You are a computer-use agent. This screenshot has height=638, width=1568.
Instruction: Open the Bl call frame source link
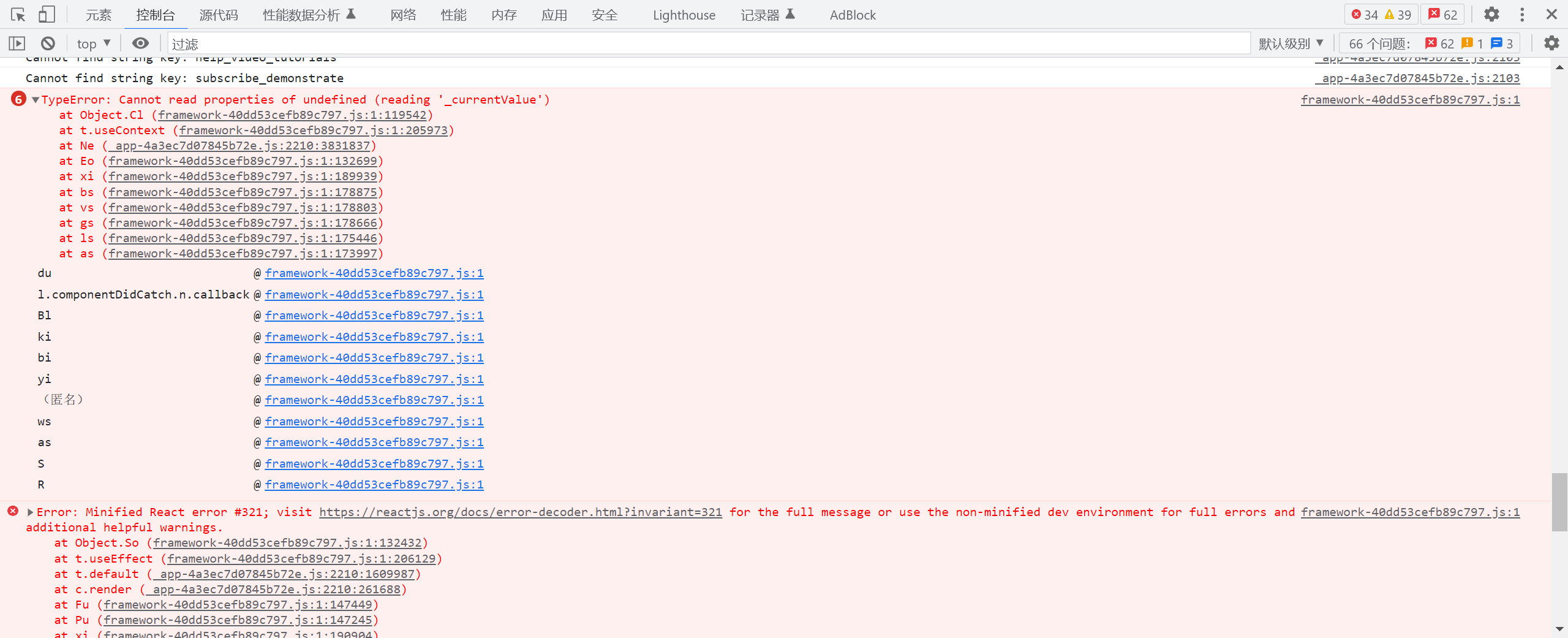click(374, 315)
